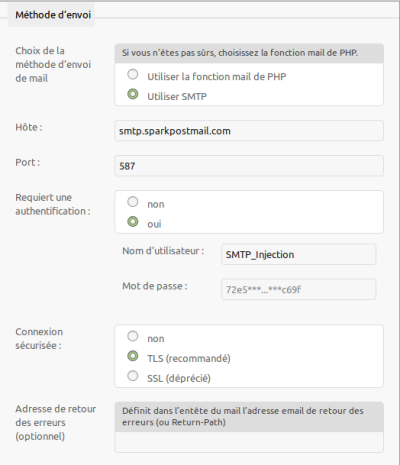
Task: Focus the Mot de passe input field
Action: [299, 289]
